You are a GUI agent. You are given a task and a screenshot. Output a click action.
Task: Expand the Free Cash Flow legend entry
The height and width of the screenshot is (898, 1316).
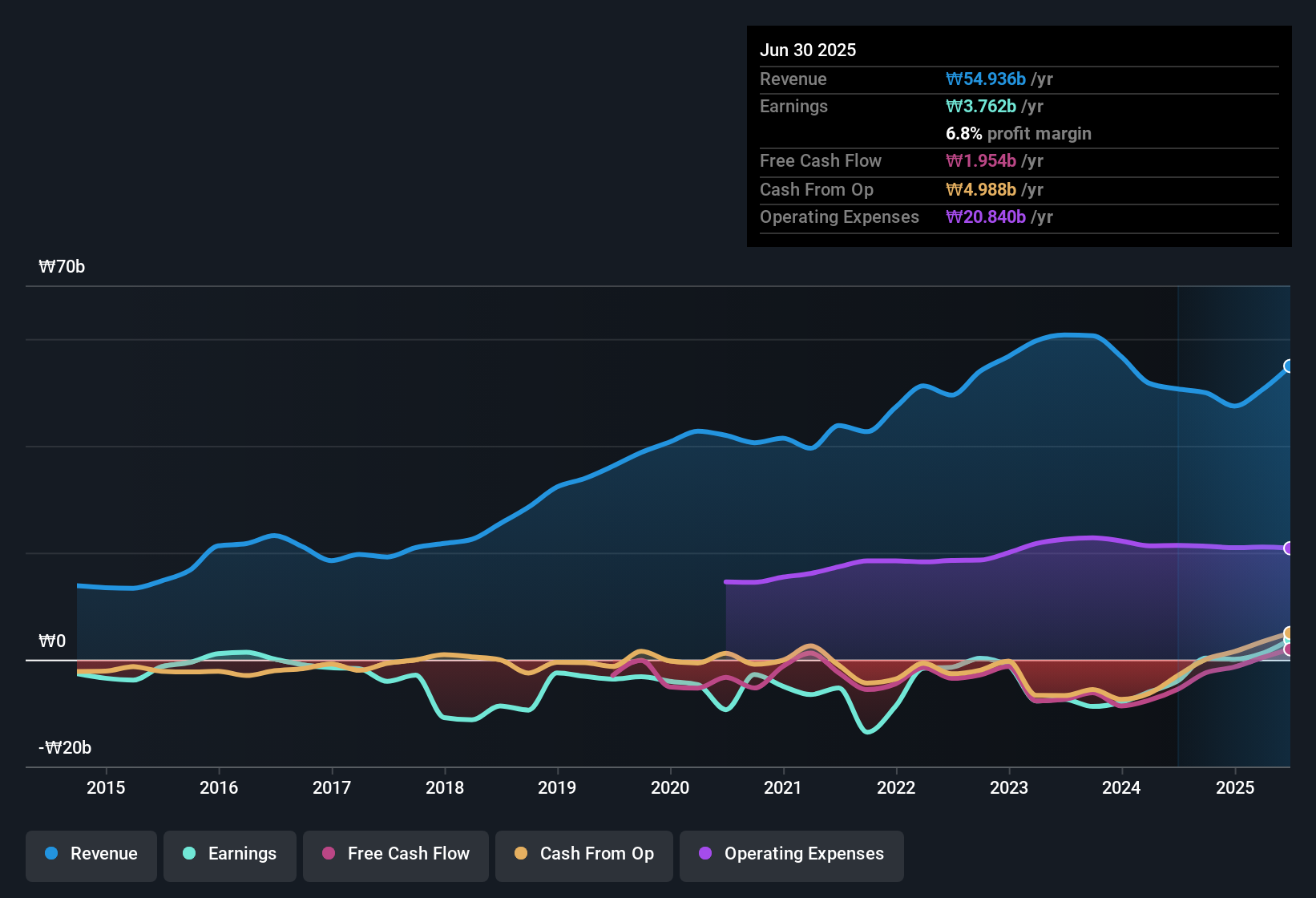(x=395, y=854)
